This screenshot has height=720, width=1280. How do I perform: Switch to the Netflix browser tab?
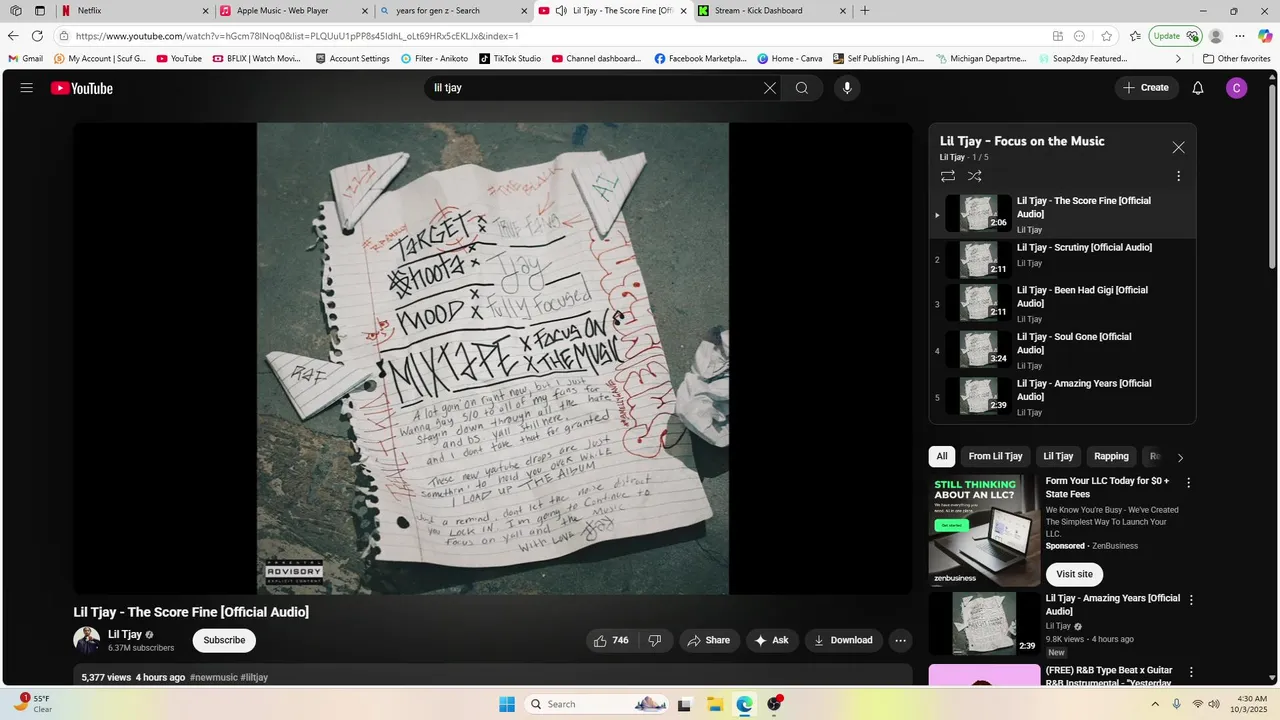tap(133, 11)
